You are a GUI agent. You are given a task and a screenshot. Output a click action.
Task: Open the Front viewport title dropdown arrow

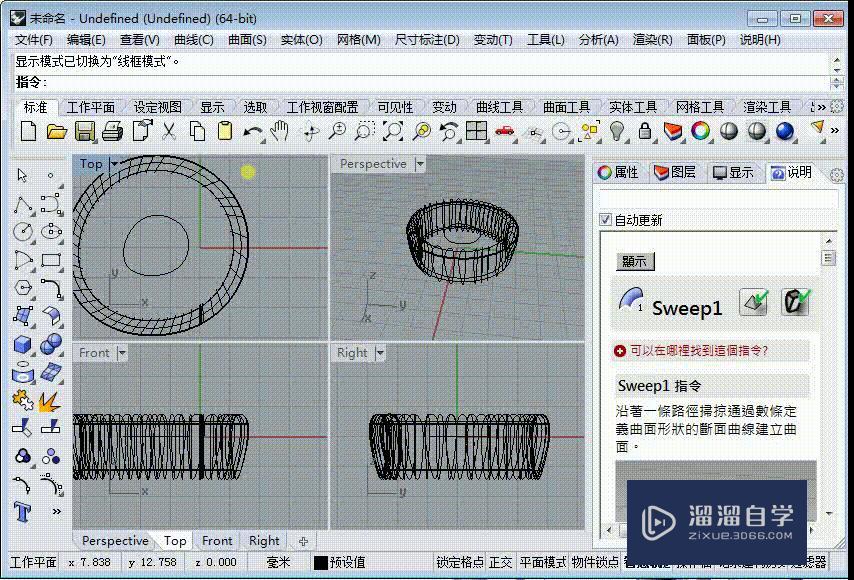[122, 353]
